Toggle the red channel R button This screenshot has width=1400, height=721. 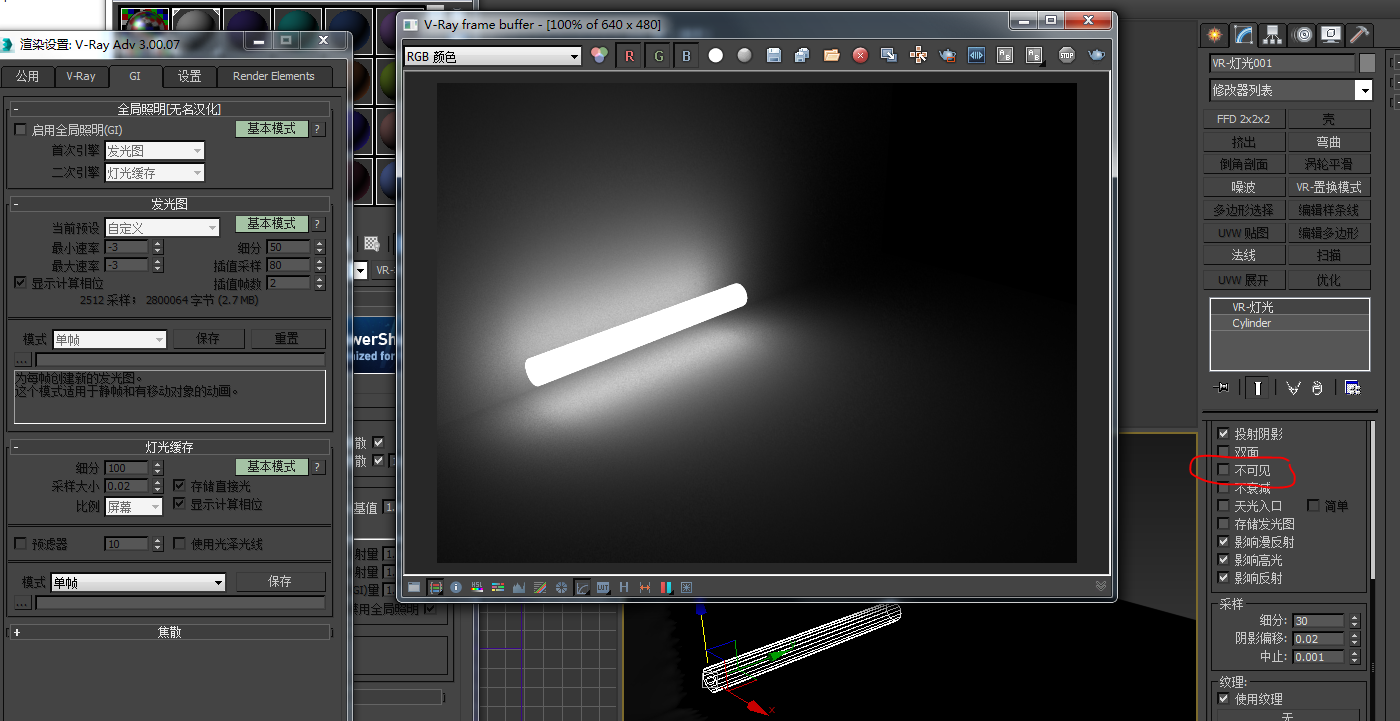(629, 56)
